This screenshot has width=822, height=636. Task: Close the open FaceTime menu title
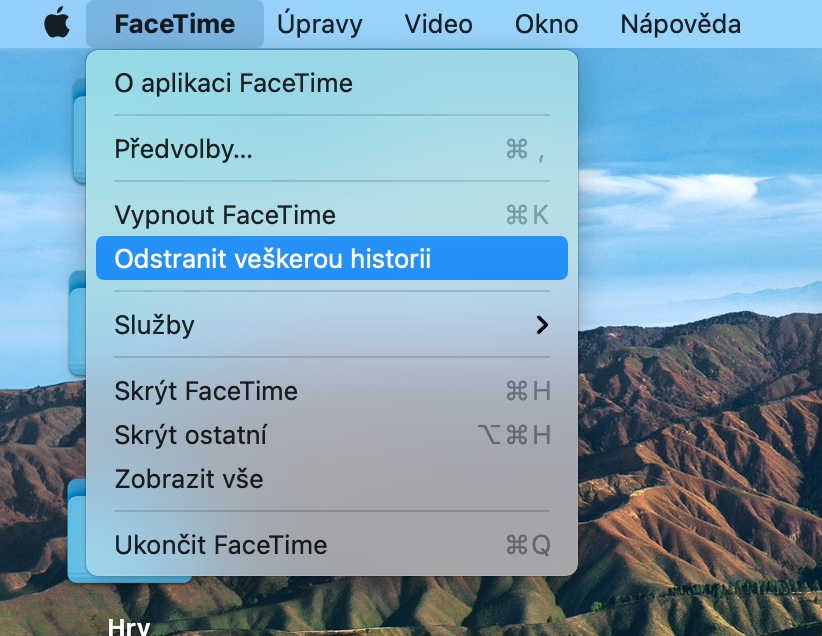tap(175, 24)
